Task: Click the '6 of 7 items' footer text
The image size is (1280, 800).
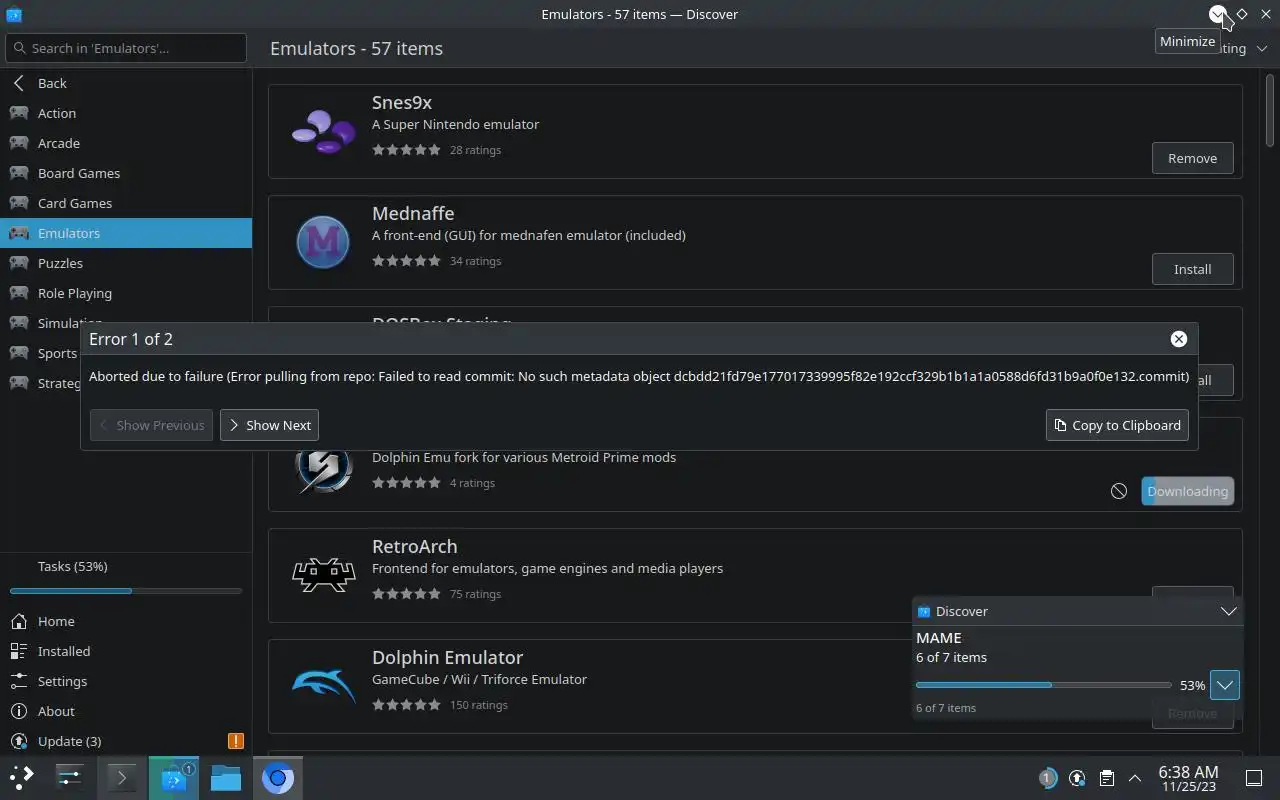Action: coord(946,708)
